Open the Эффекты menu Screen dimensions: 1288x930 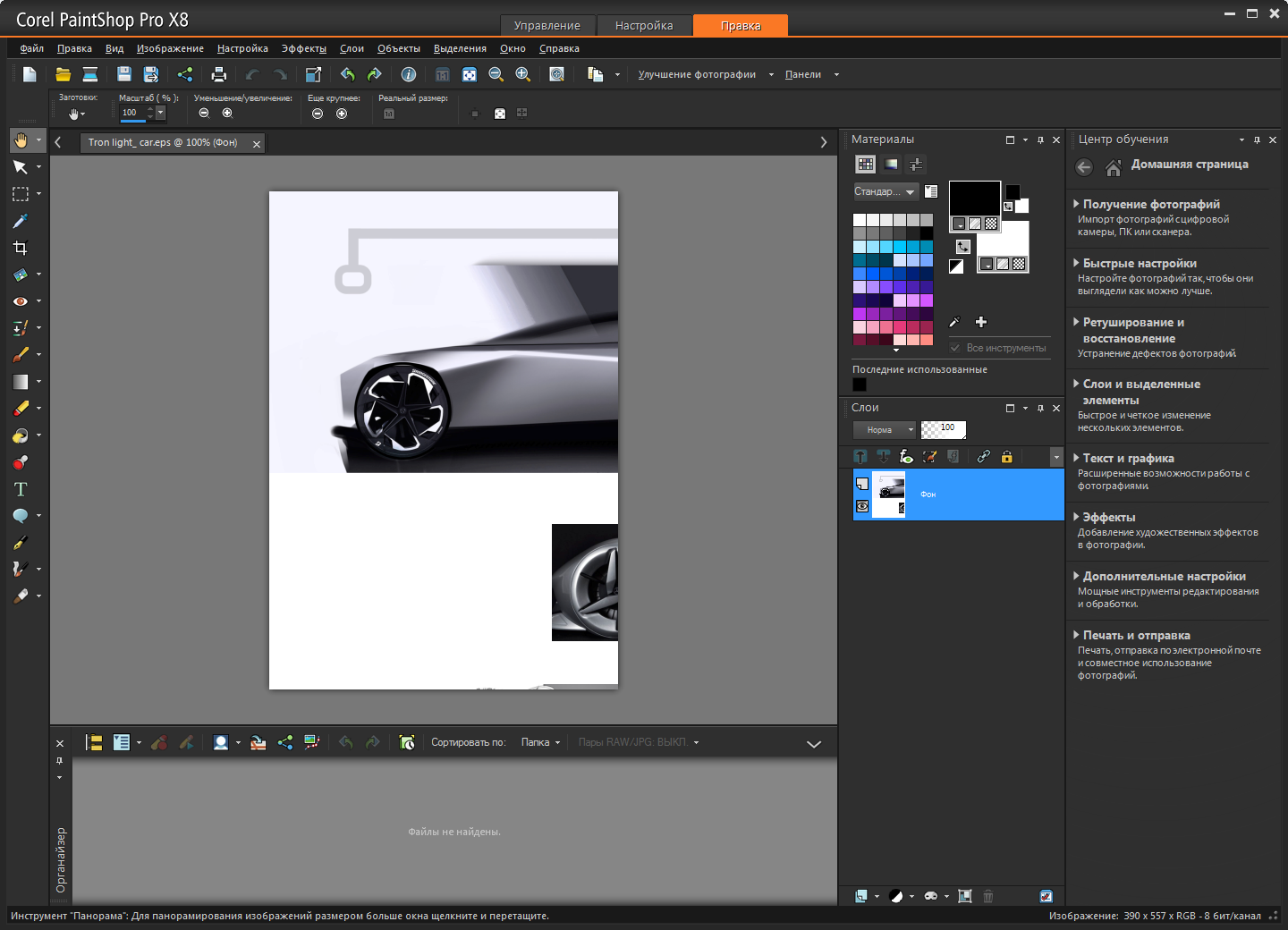tap(303, 48)
